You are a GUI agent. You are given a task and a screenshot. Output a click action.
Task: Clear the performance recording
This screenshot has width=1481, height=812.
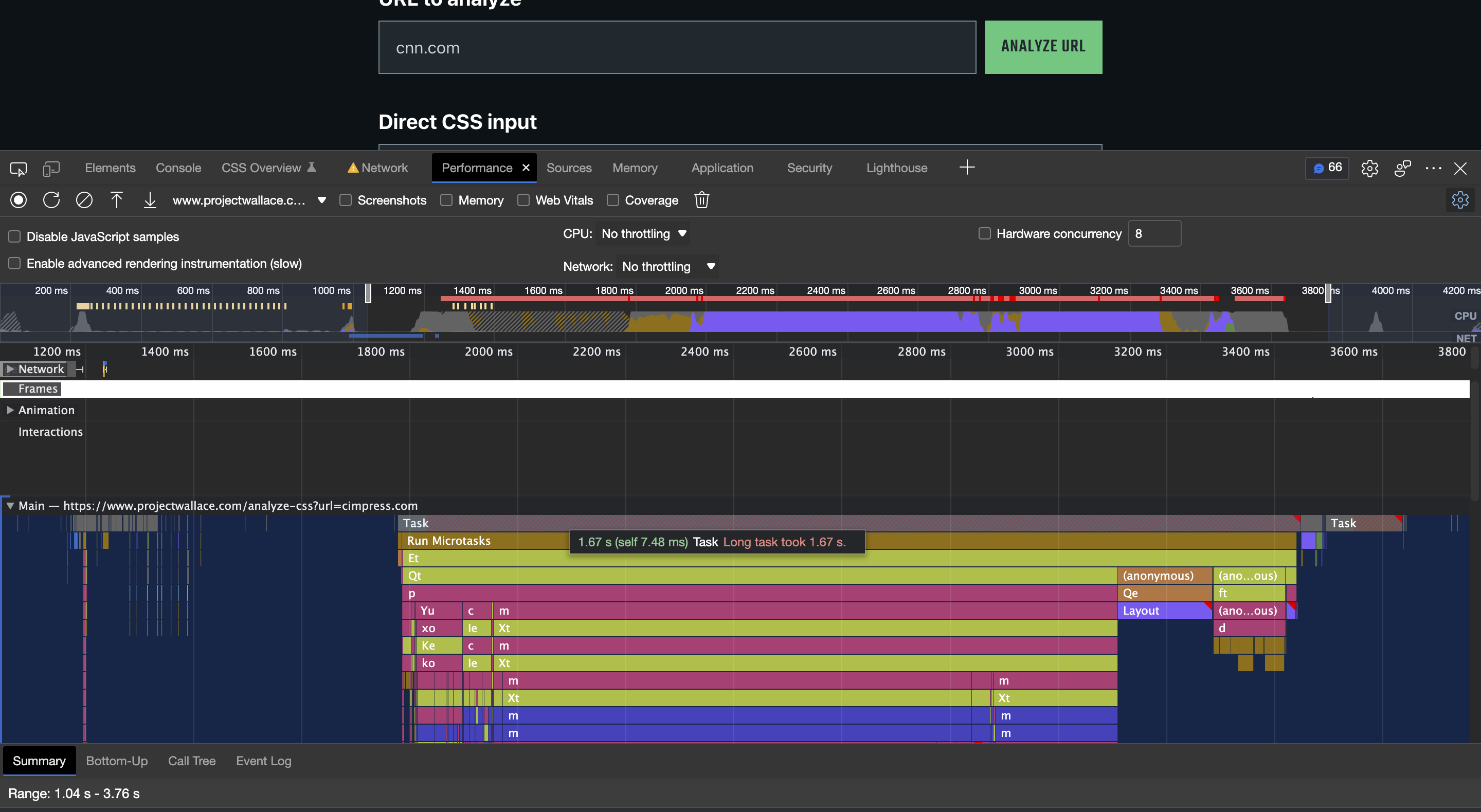coord(84,200)
